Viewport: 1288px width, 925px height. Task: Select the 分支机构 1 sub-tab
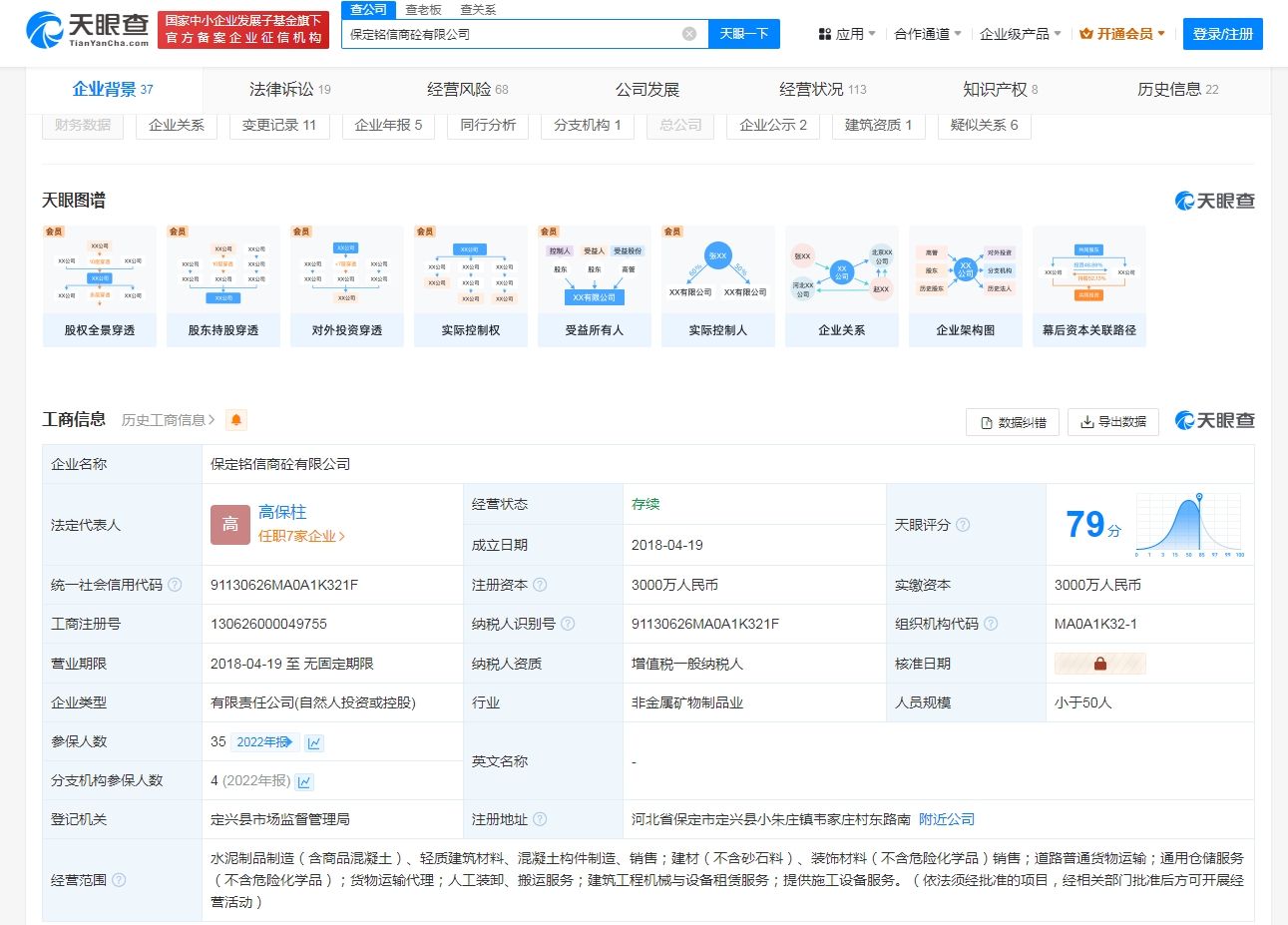coord(588,125)
